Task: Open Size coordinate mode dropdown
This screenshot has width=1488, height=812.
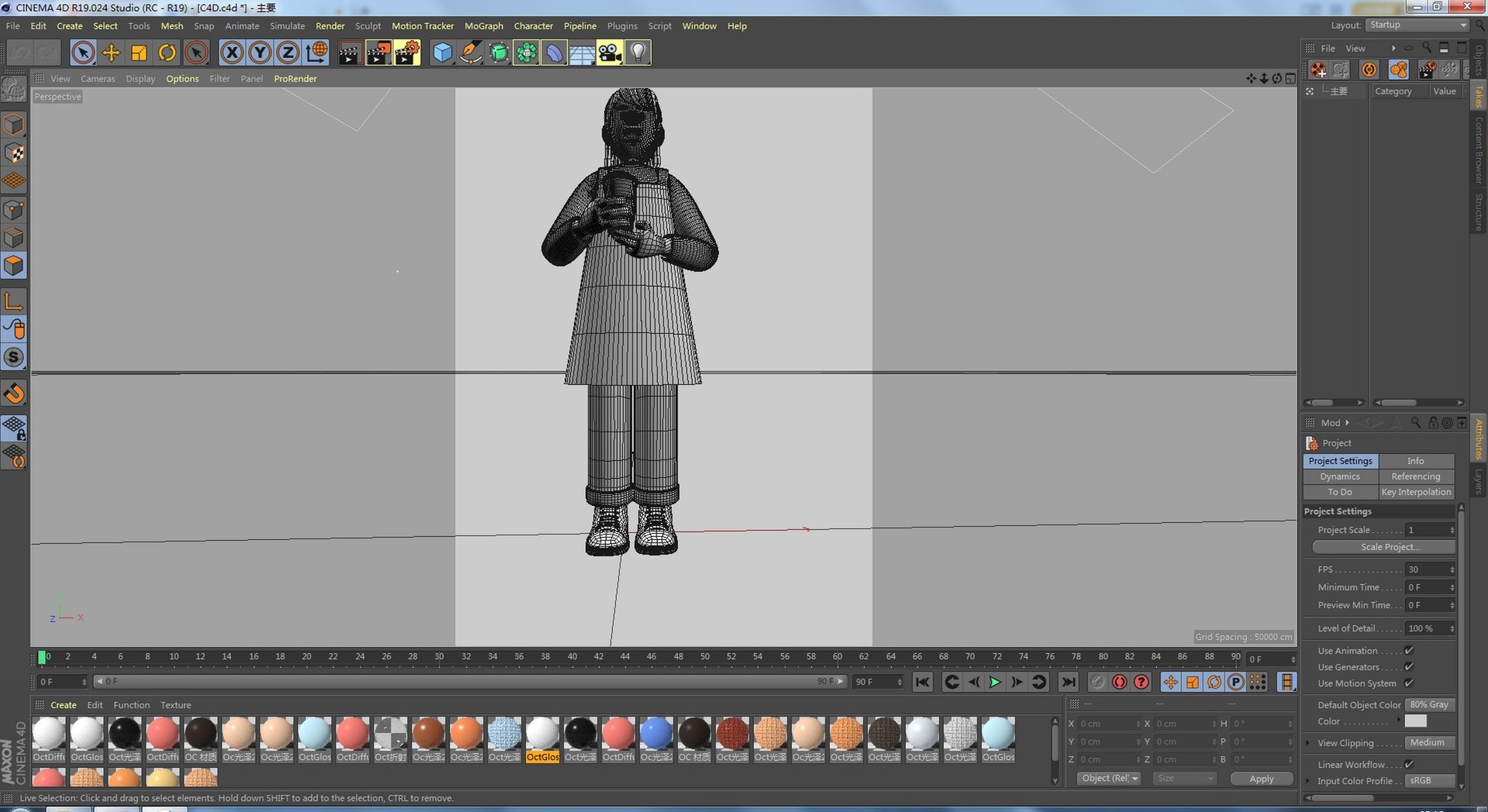Action: pos(1184,779)
